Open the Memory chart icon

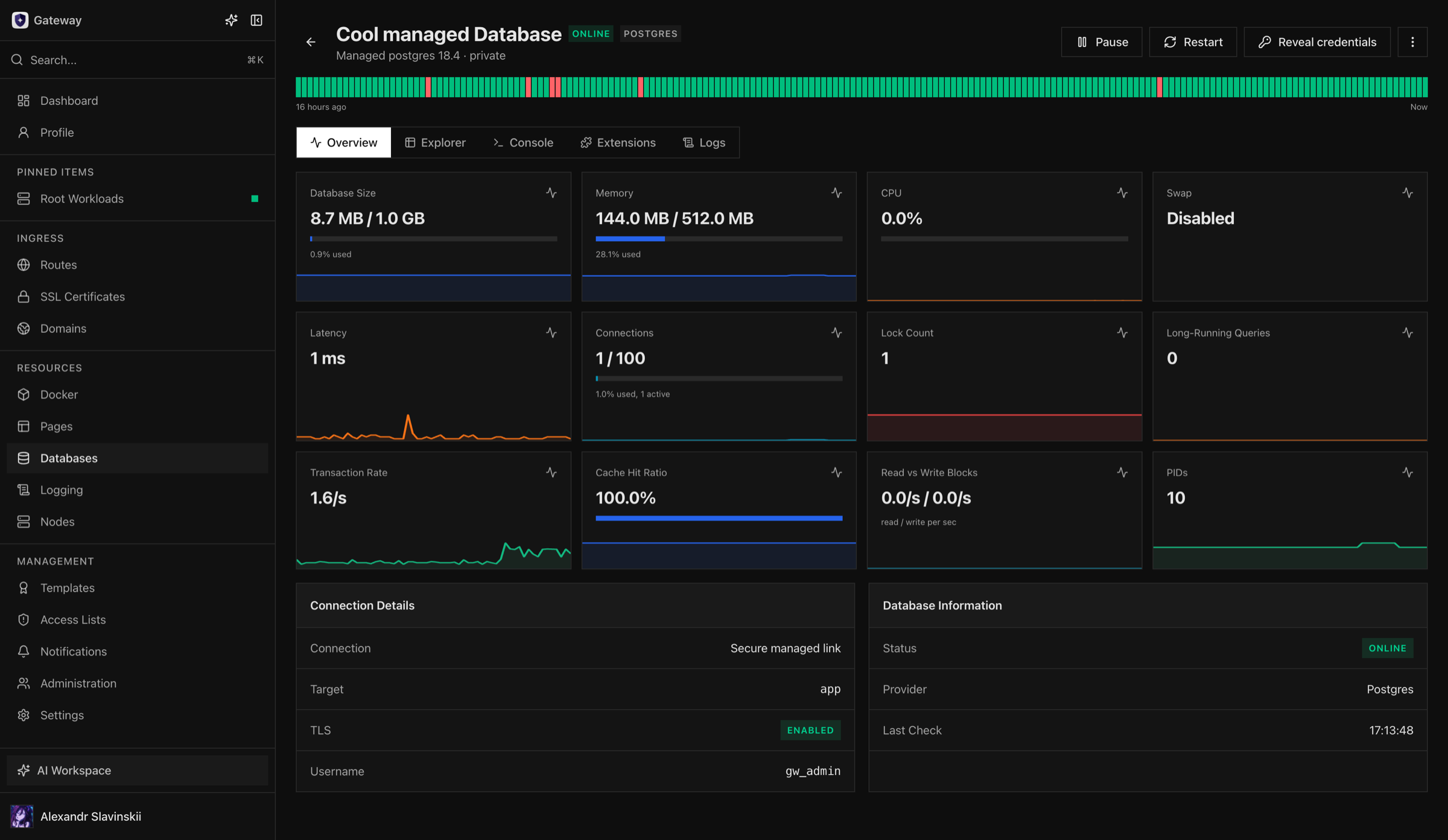(837, 193)
